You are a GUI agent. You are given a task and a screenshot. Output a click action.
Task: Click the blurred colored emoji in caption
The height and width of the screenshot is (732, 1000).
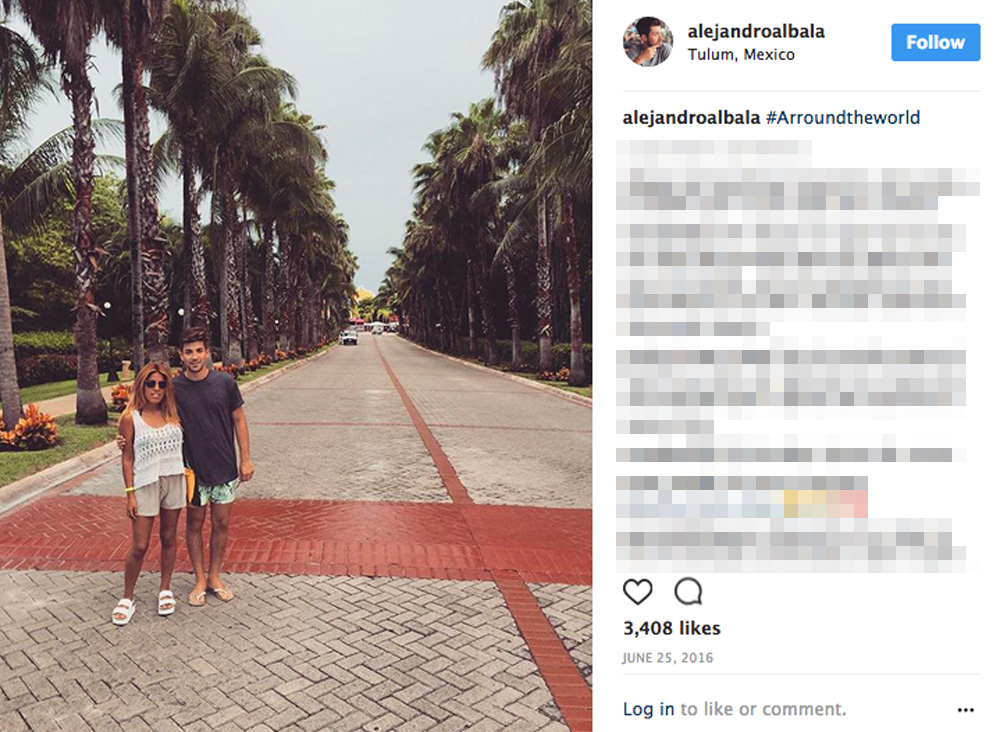[x=825, y=503]
